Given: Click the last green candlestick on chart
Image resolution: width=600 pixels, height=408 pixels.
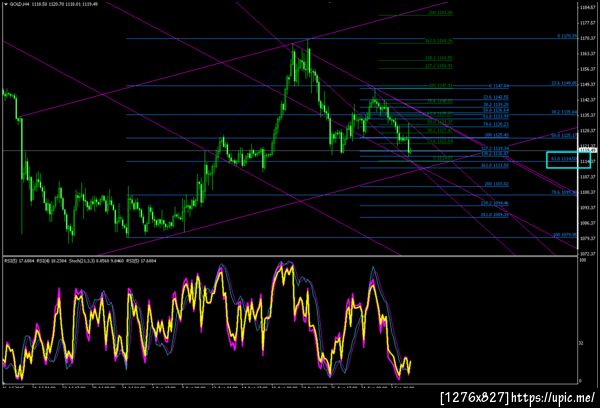Looking at the screenshot, I should tap(409, 151).
